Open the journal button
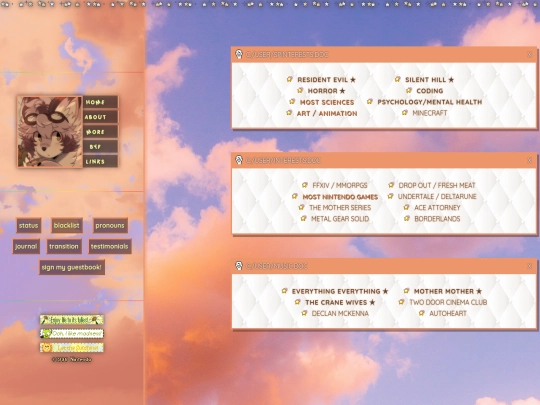The width and height of the screenshot is (540, 405). pyautogui.click(x=26, y=247)
